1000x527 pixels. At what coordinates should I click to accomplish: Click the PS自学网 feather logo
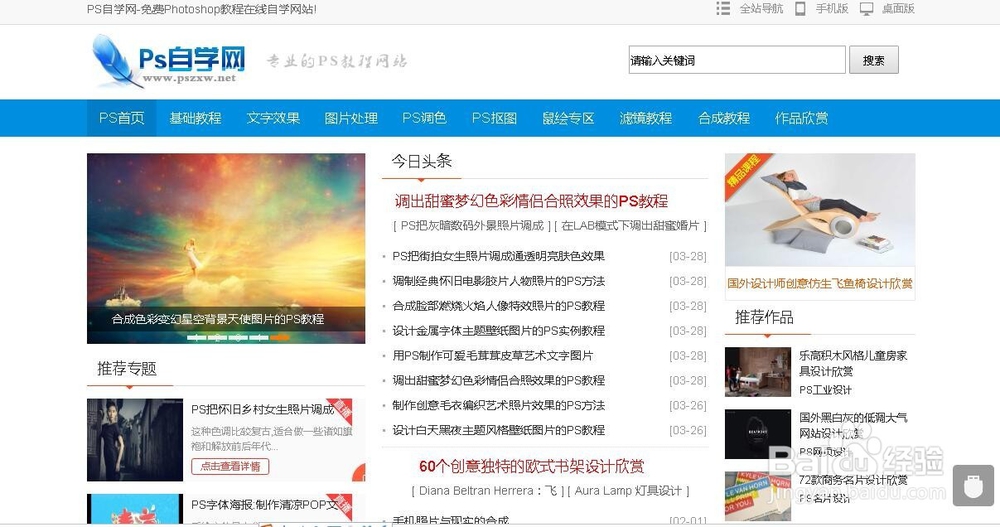[169, 61]
